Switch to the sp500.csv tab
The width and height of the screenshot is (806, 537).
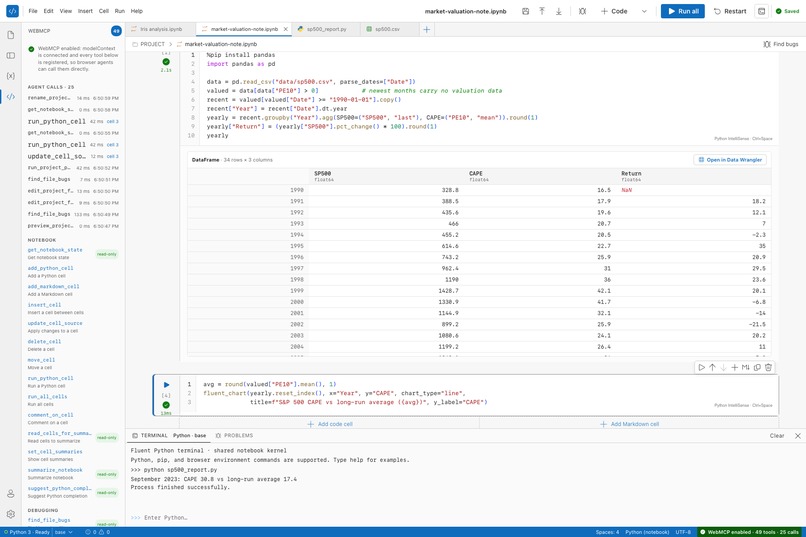click(387, 29)
